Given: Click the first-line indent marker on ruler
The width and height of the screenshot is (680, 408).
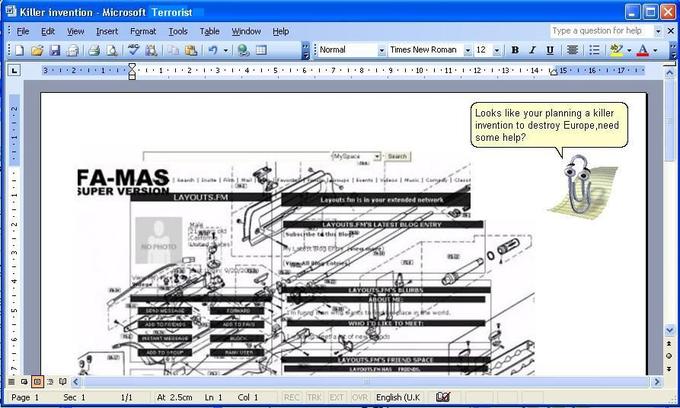Looking at the screenshot, I should pos(132,66).
